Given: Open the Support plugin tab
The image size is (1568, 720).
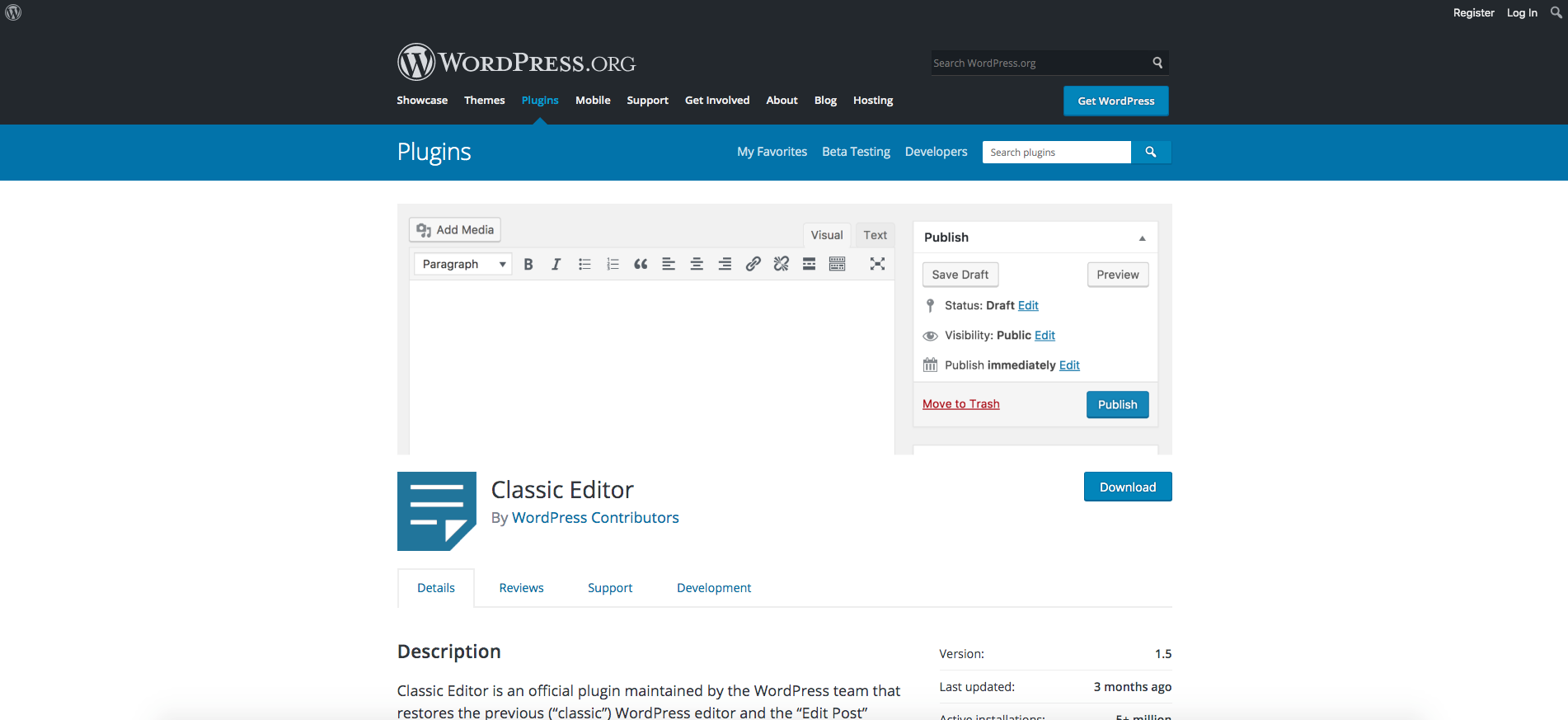Looking at the screenshot, I should pos(610,588).
